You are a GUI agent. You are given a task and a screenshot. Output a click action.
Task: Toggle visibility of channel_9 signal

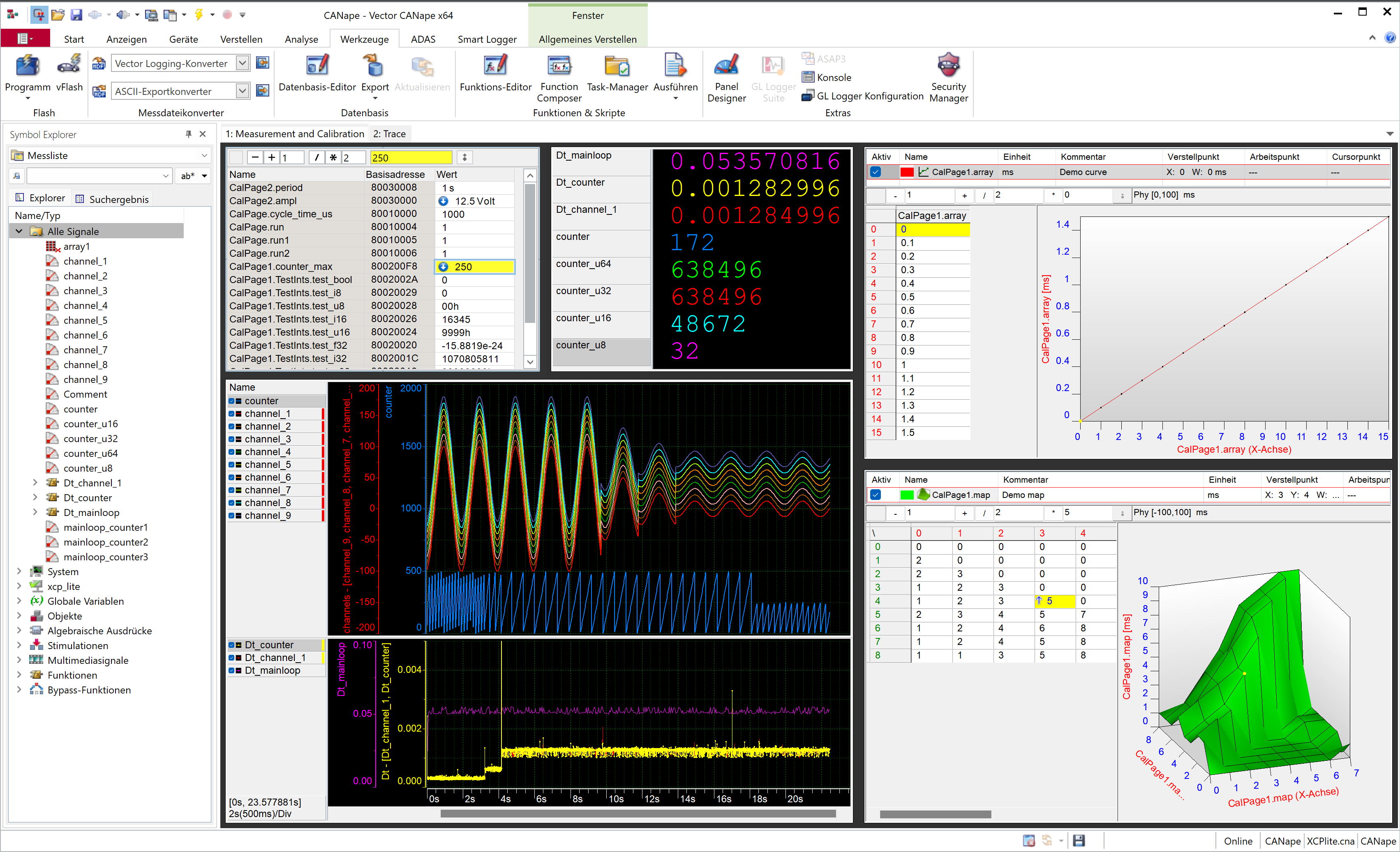point(232,516)
